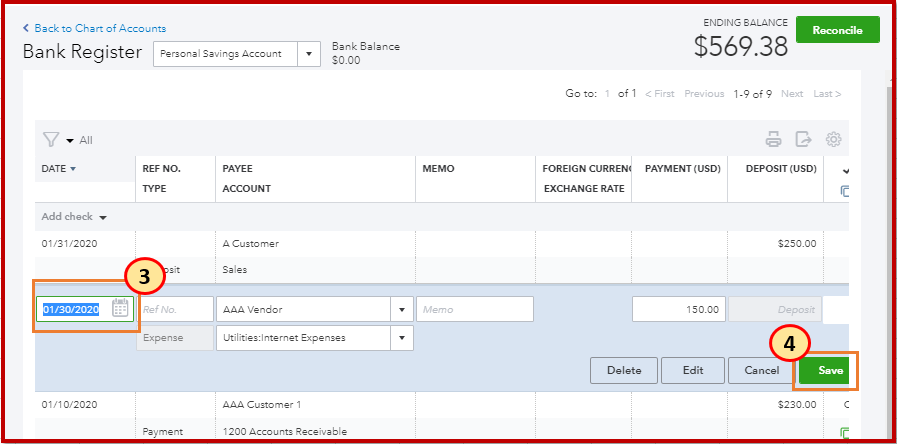
Task: Open the date picker calendar icon
Action: point(121,309)
